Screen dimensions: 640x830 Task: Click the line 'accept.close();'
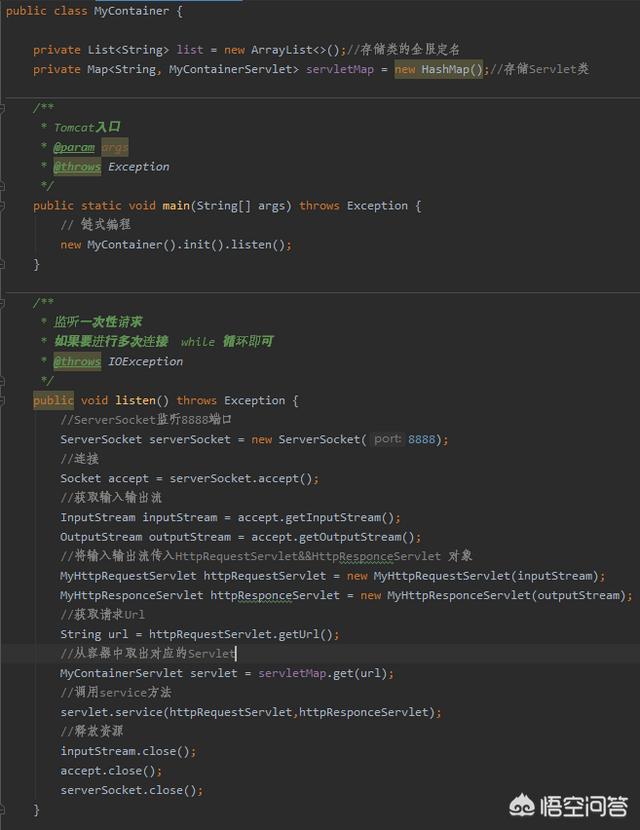[x=111, y=771]
